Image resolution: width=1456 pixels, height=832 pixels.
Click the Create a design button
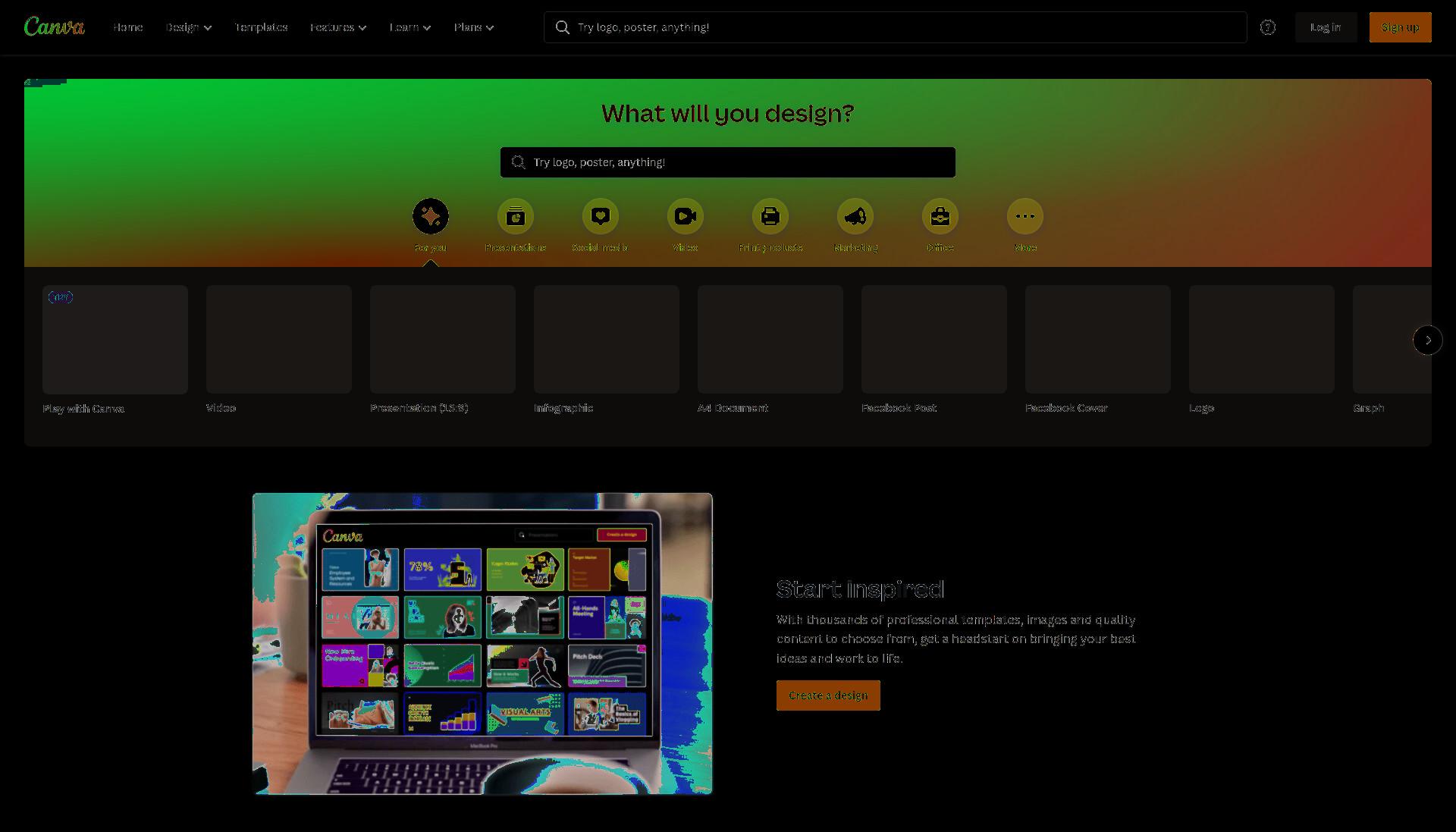(828, 695)
